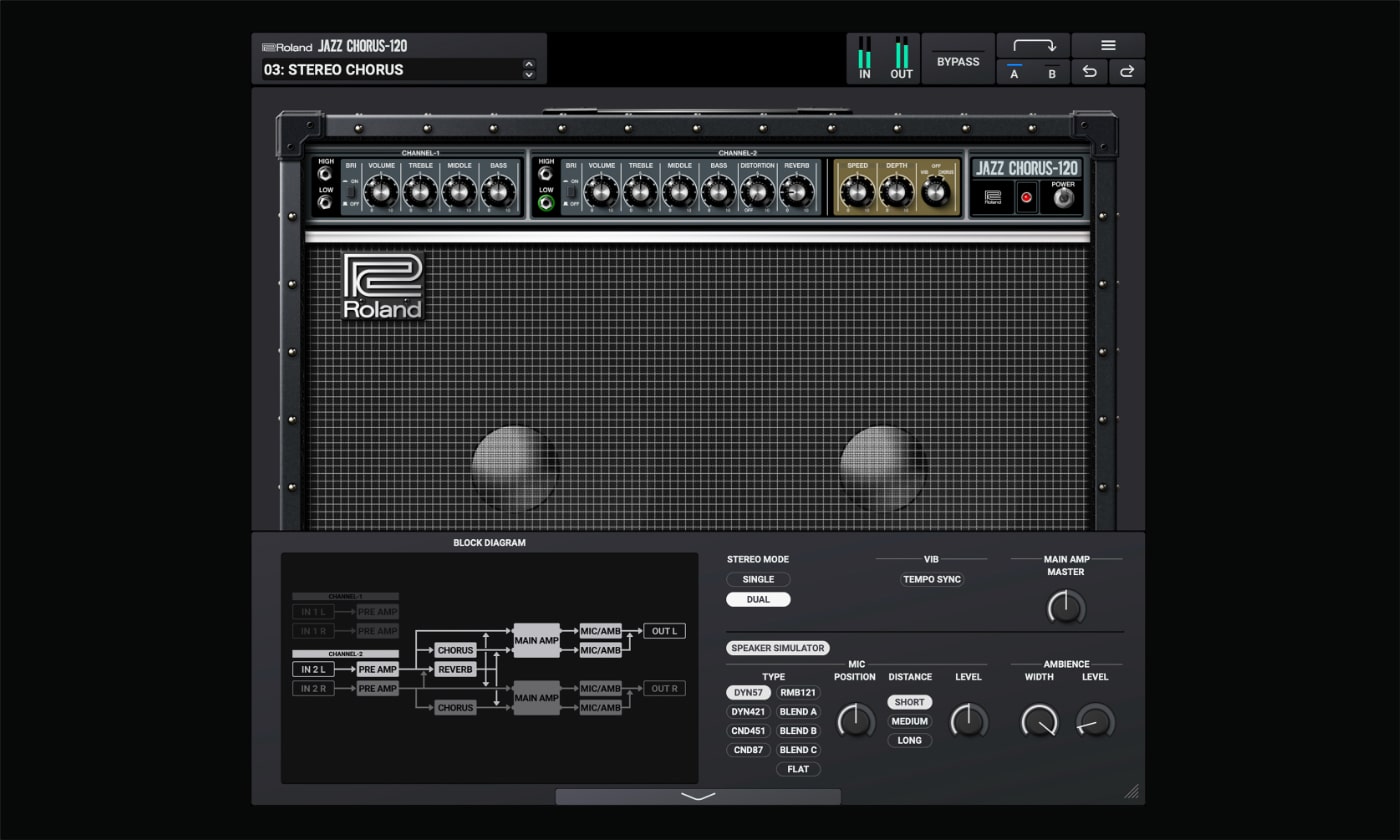Collapse the bottom panel with the chevron
This screenshot has width=1400, height=840.
[x=698, y=796]
